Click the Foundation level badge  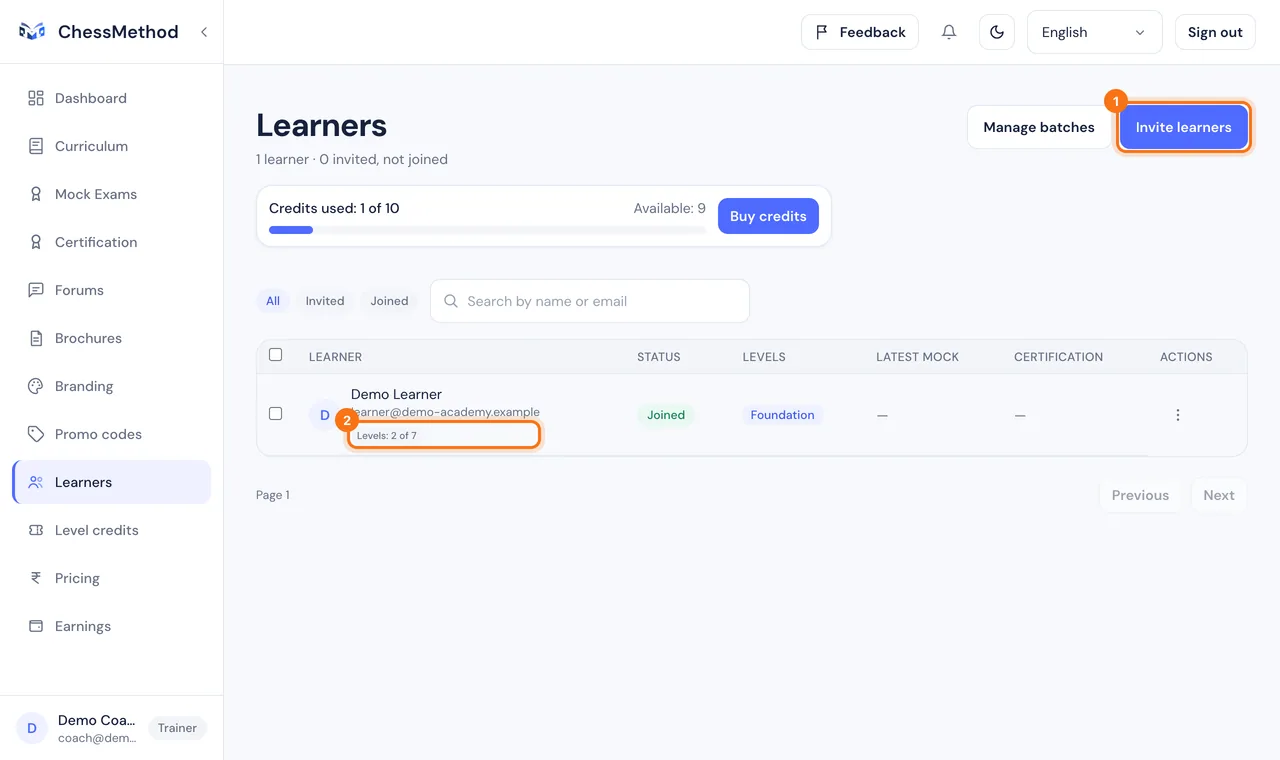tap(782, 415)
